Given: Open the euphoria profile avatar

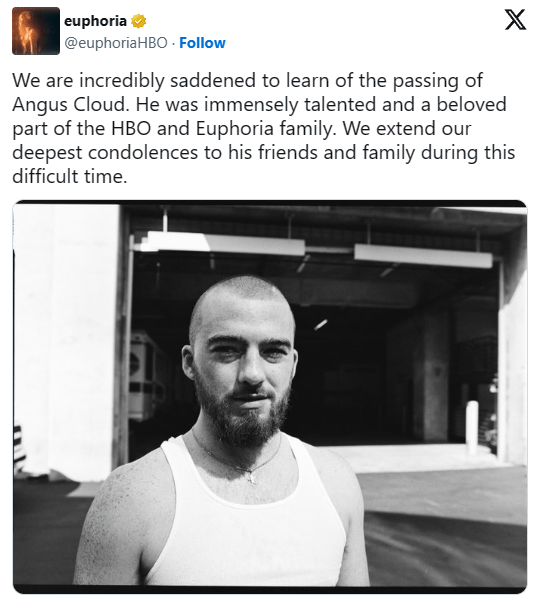Looking at the screenshot, I should coord(36,31).
